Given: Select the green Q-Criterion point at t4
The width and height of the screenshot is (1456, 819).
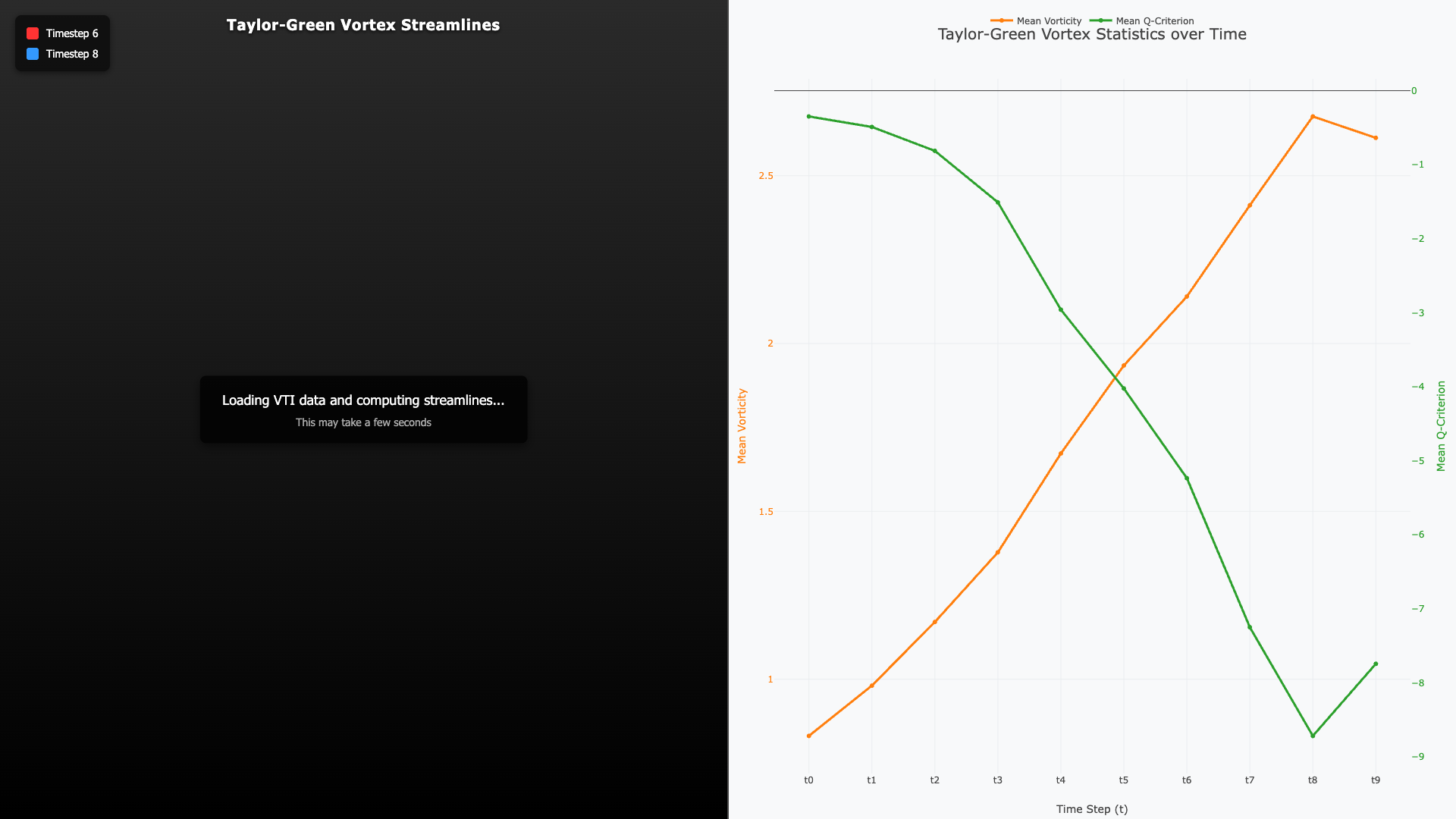Looking at the screenshot, I should pos(1061,310).
